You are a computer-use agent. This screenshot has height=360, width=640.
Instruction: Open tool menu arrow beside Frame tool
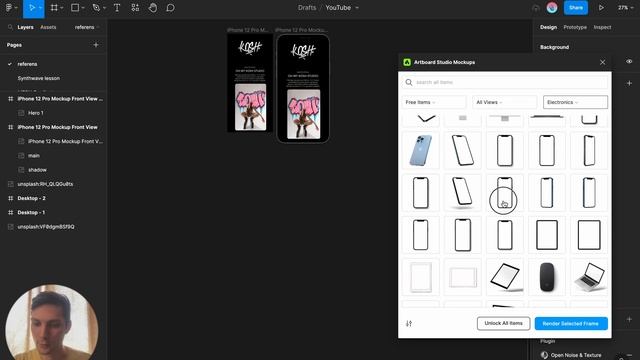coord(62,8)
